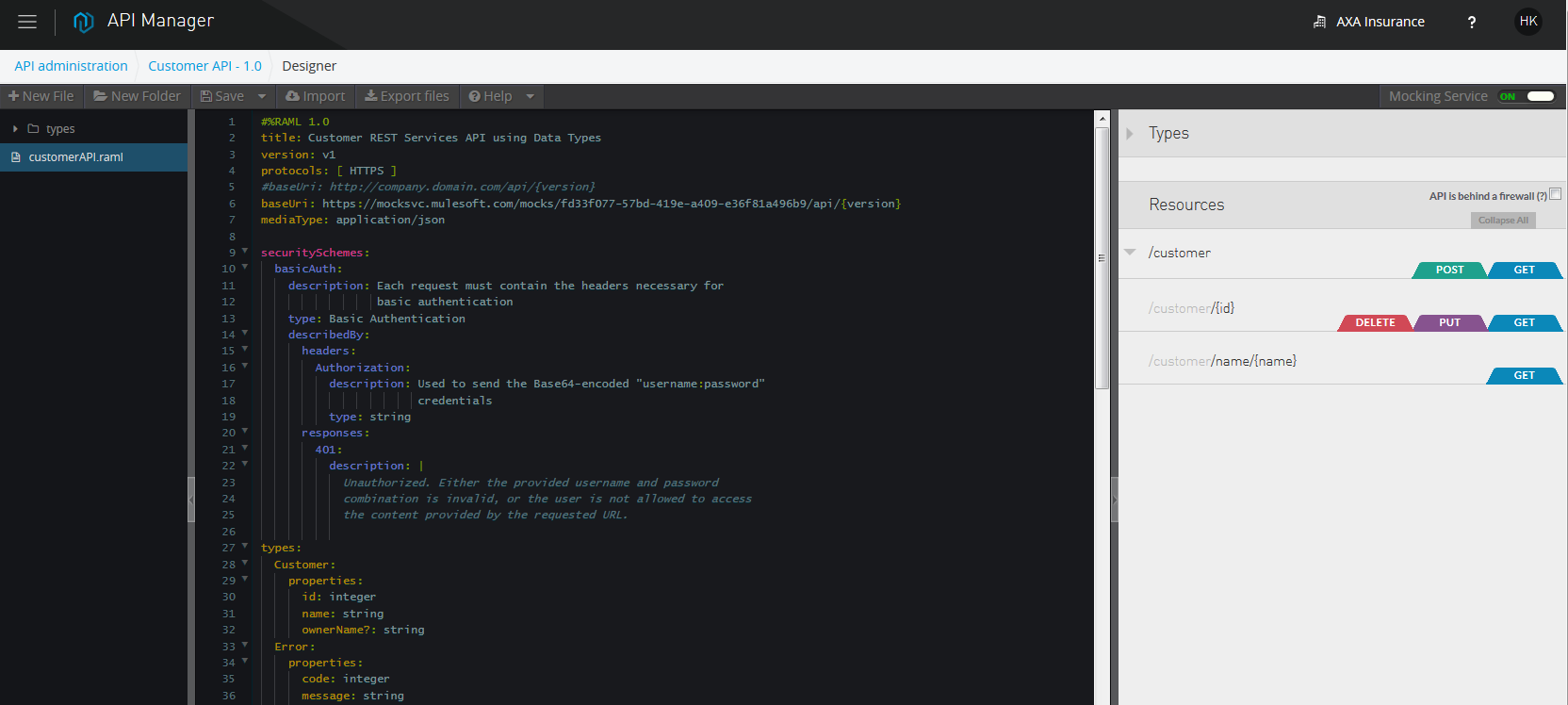This screenshot has width=1568, height=705.
Task: Click Export files in the toolbar
Action: tap(407, 96)
